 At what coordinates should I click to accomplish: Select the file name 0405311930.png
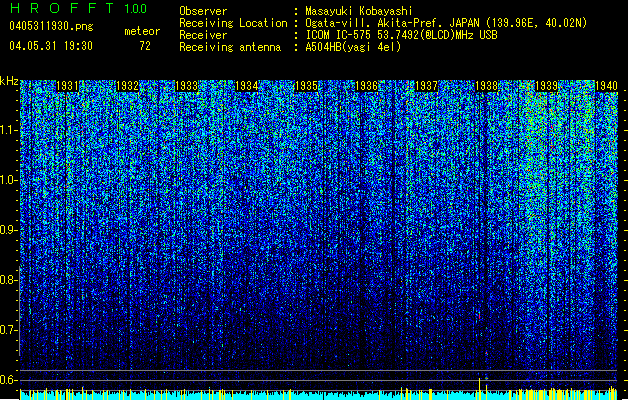51,26
